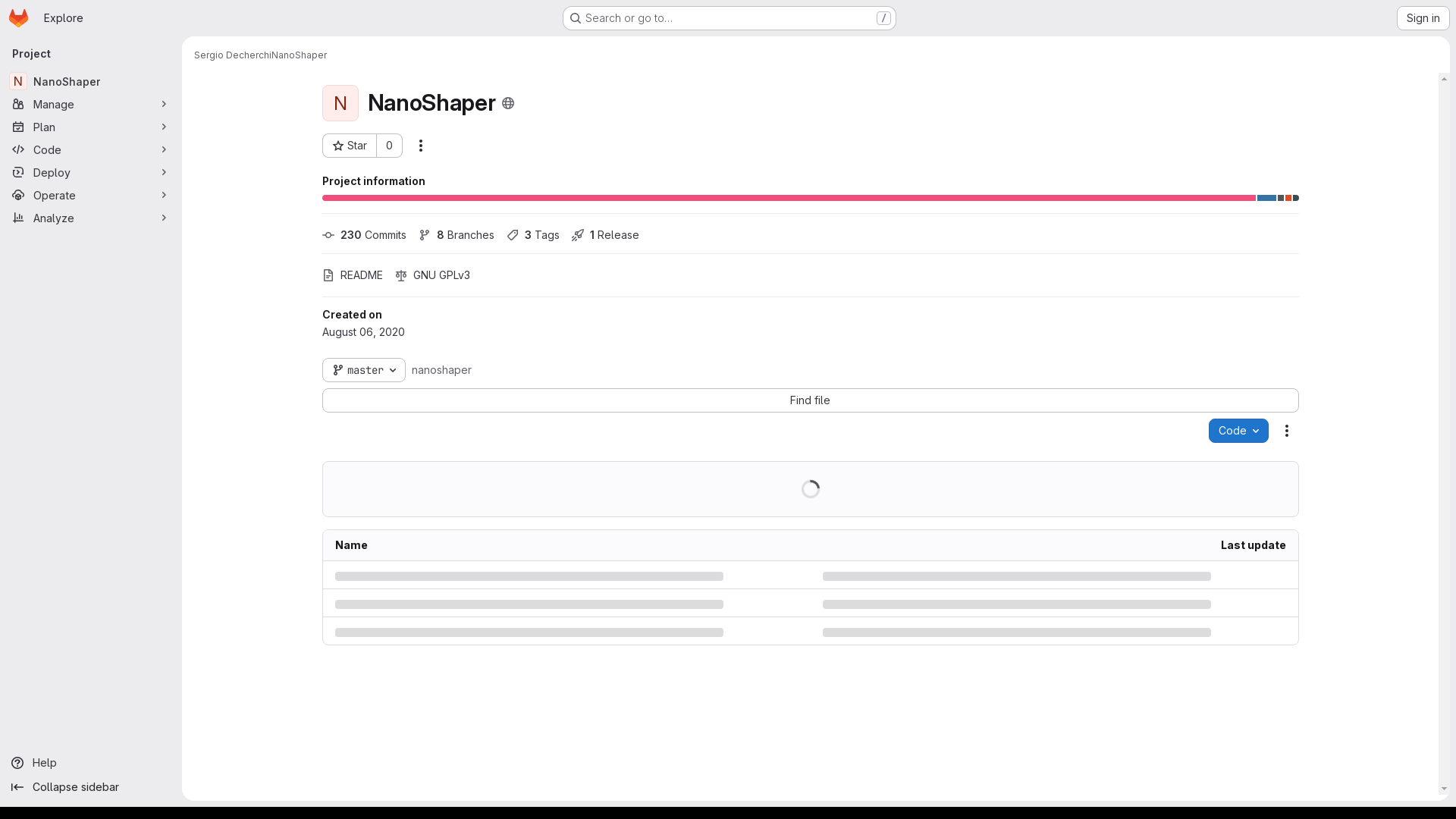
Task: Click Sergio Decherchi in the breadcrumb
Action: pyautogui.click(x=232, y=55)
